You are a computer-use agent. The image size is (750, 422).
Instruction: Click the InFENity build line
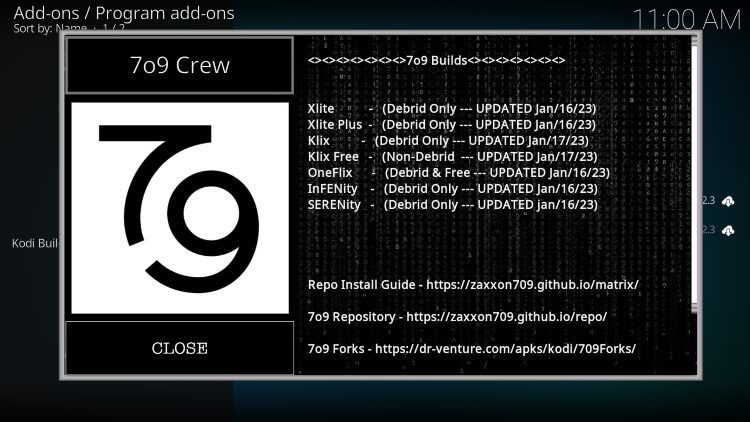pyautogui.click(x=452, y=189)
